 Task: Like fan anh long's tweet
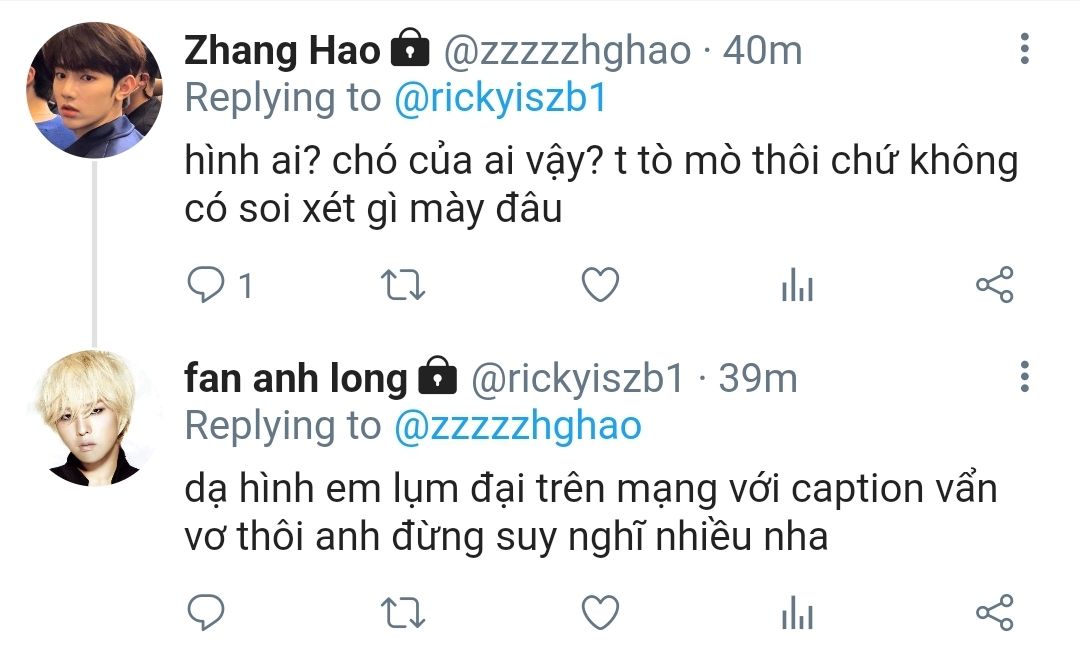[x=601, y=612]
